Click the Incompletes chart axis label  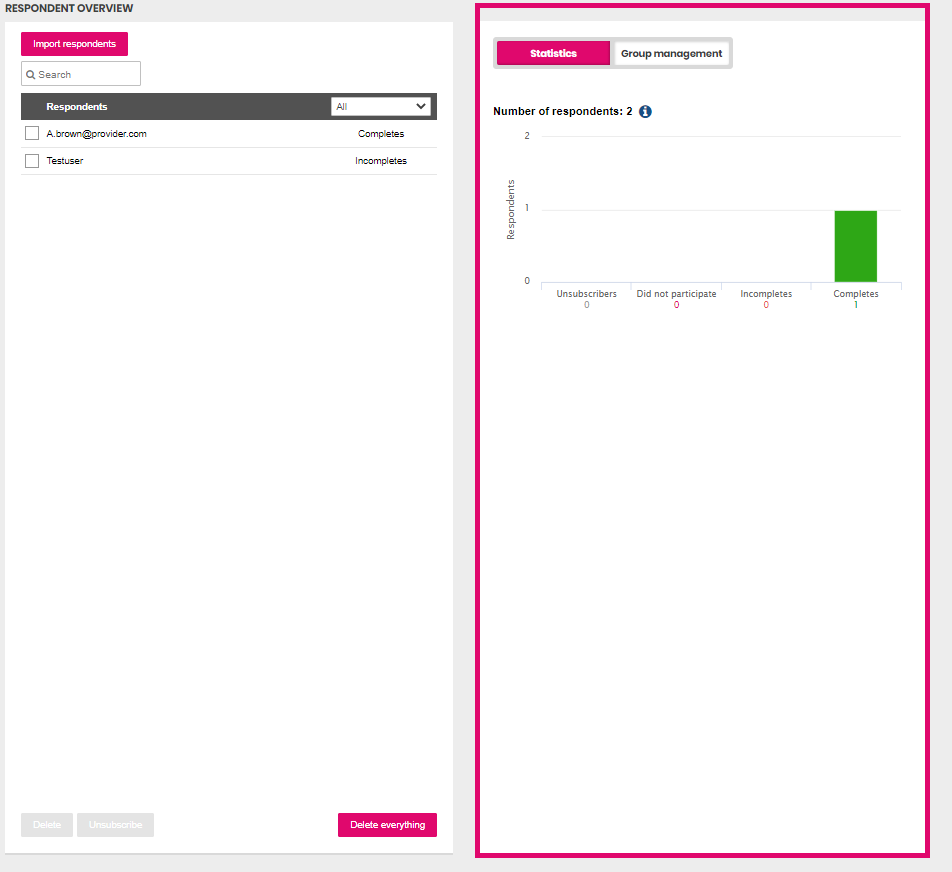click(x=766, y=294)
